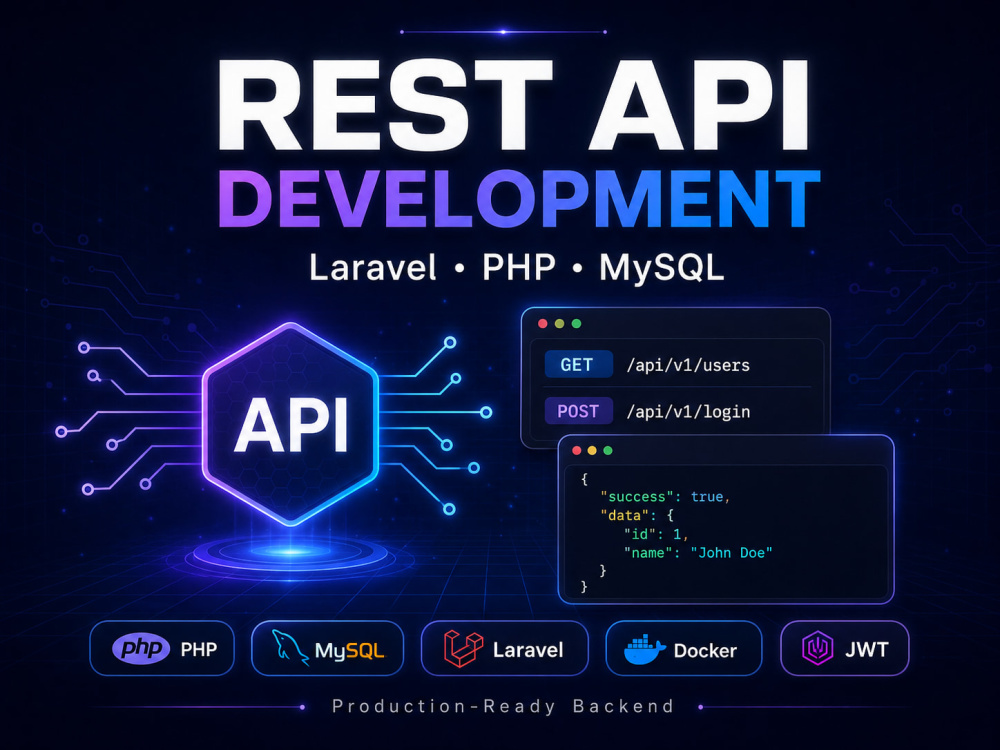Screen dimensions: 1000x750
Task: Click the /api/v1/users endpoint path
Action: [688, 365]
